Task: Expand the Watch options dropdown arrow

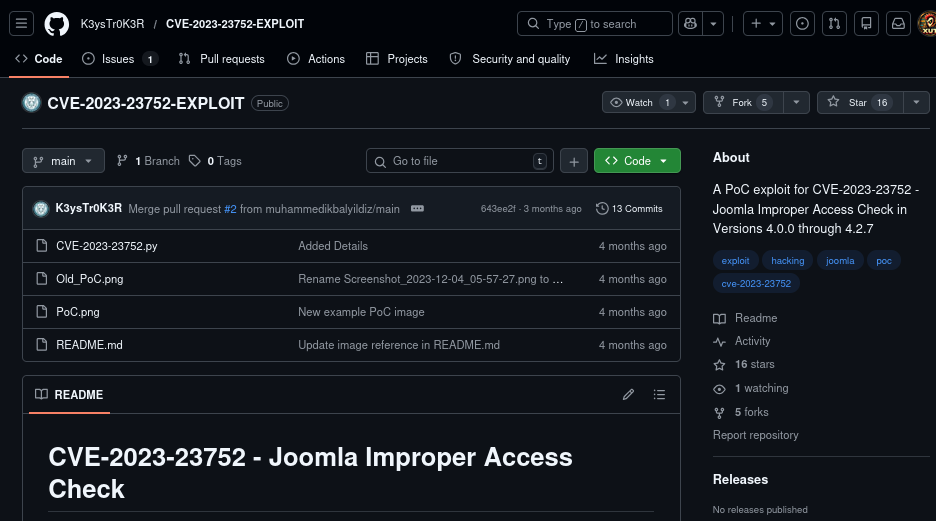Action: [x=685, y=103]
